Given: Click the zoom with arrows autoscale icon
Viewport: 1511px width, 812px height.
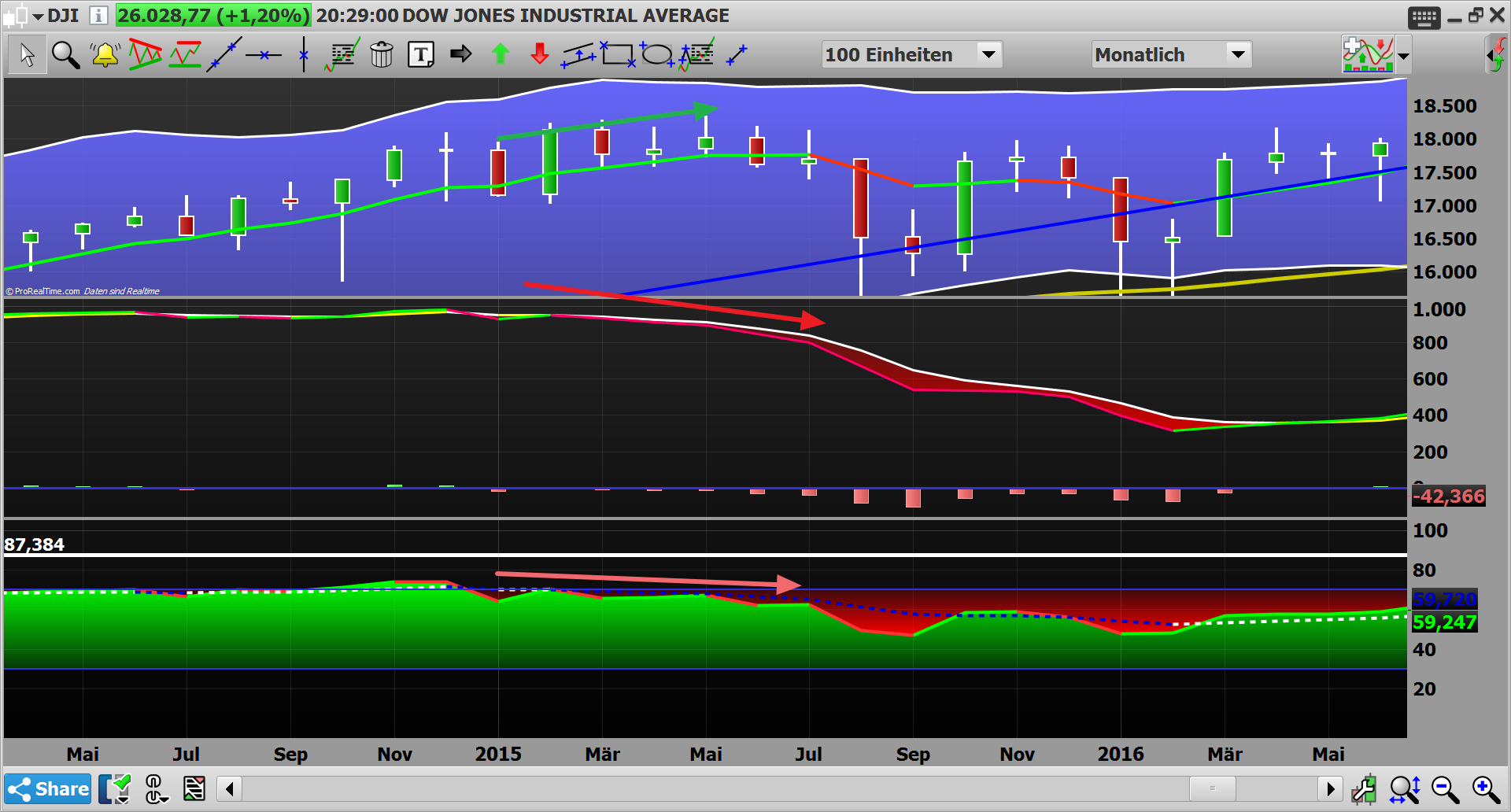Looking at the screenshot, I should click(x=1405, y=789).
